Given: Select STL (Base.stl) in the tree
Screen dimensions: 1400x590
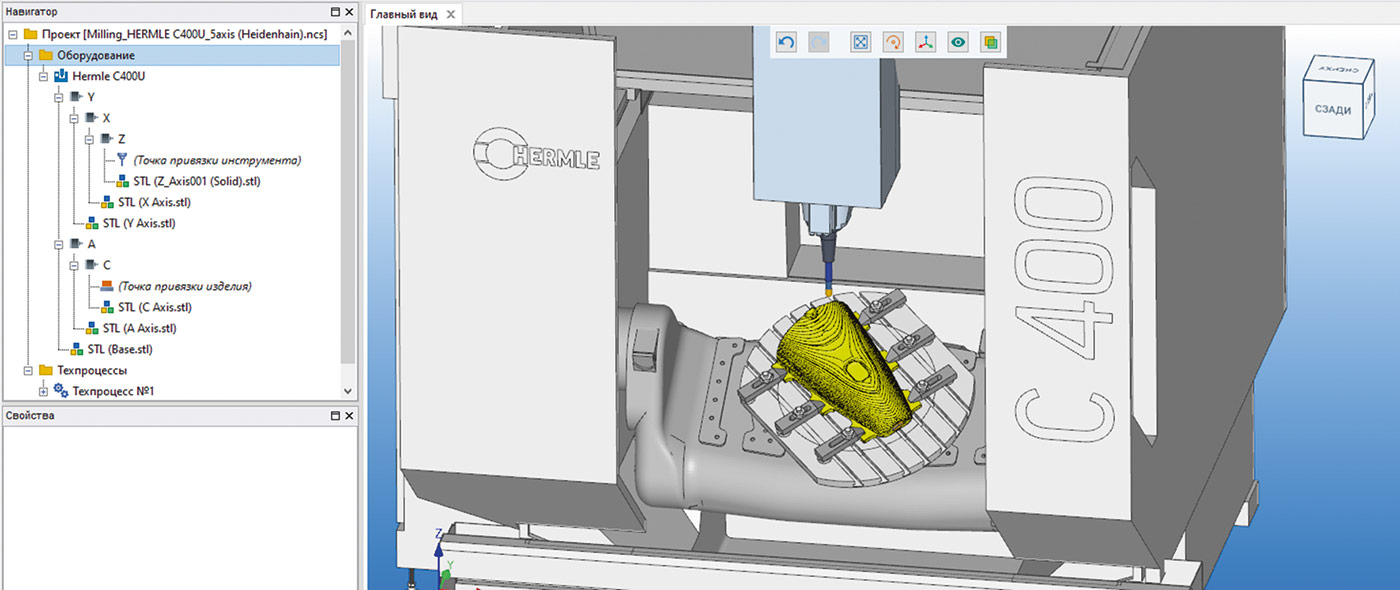Looking at the screenshot, I should tap(120, 349).
